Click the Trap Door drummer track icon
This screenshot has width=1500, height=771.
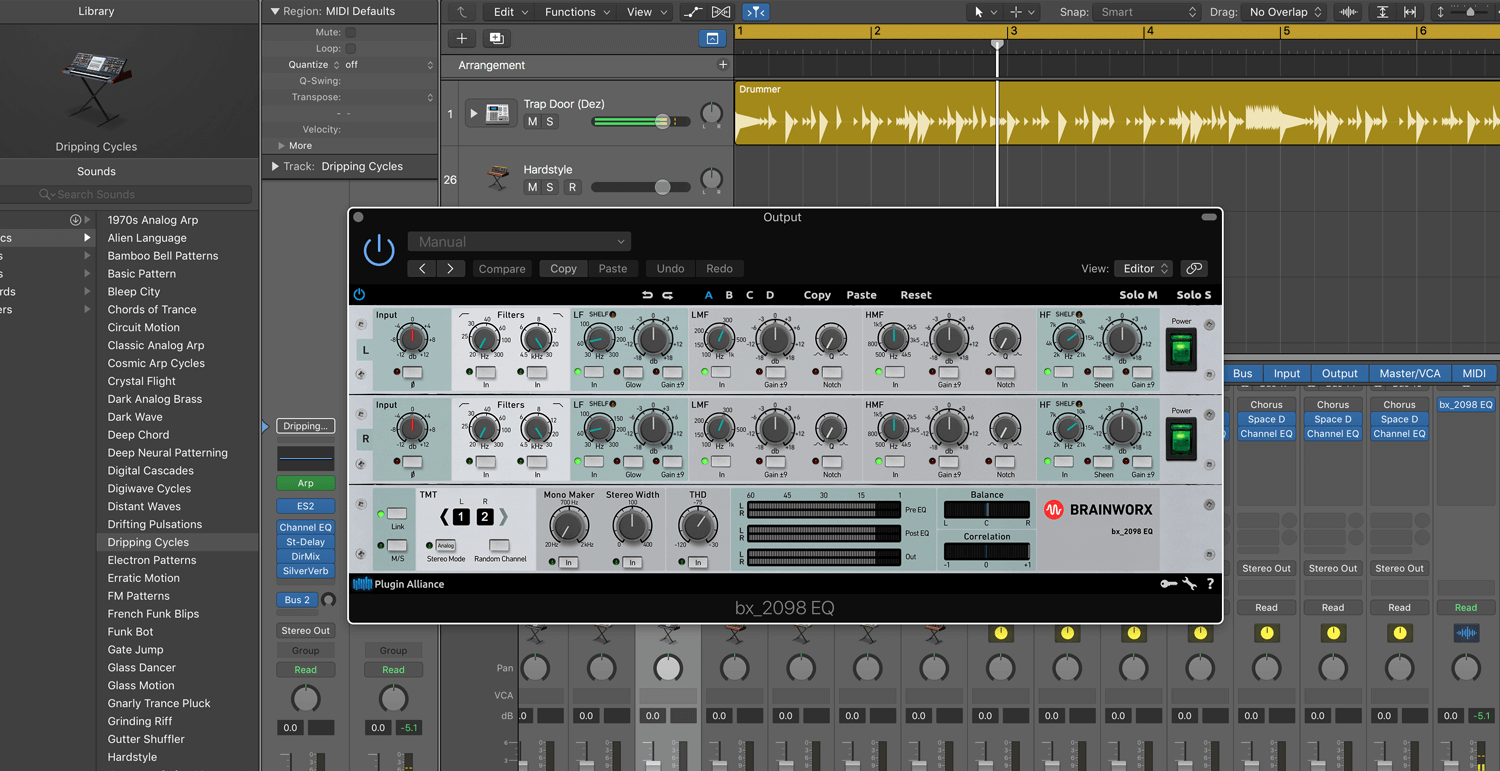pyautogui.click(x=497, y=113)
